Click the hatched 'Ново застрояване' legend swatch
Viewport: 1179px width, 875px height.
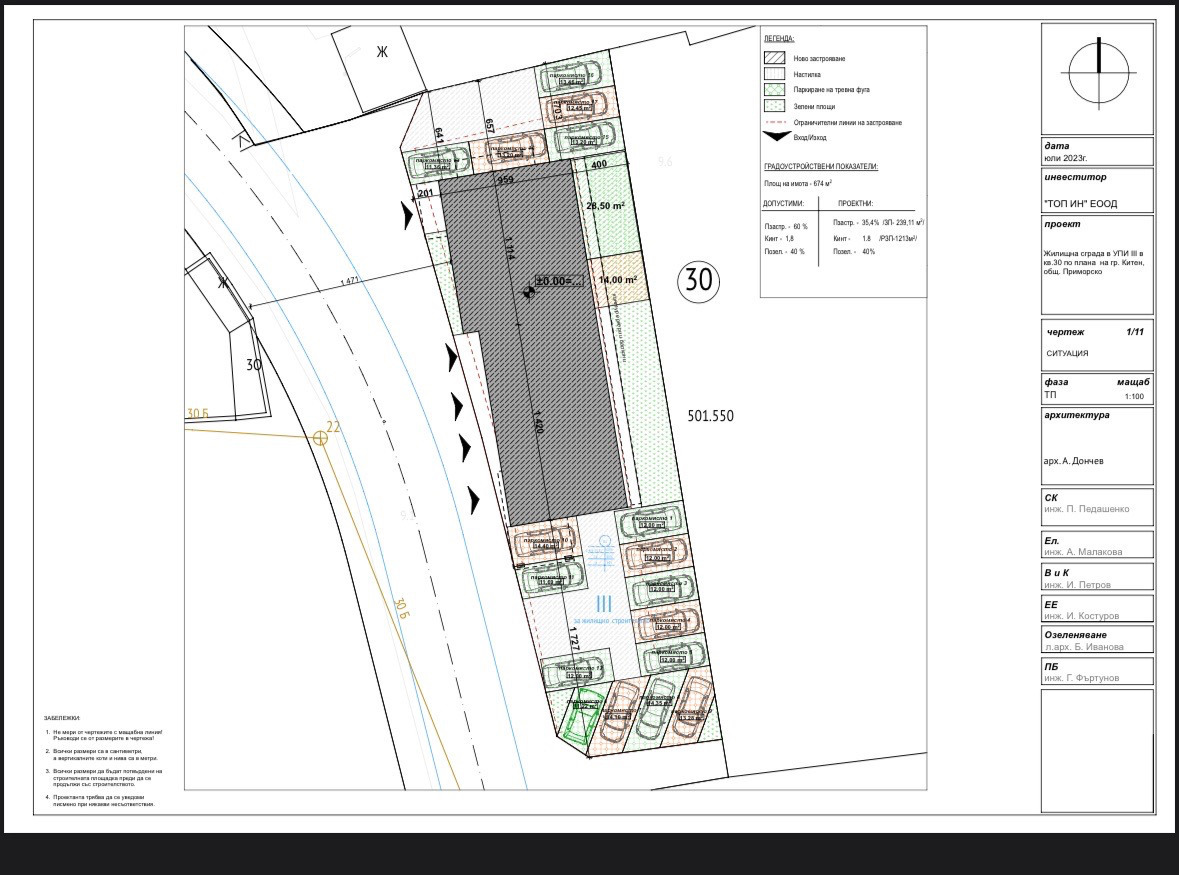[773, 57]
